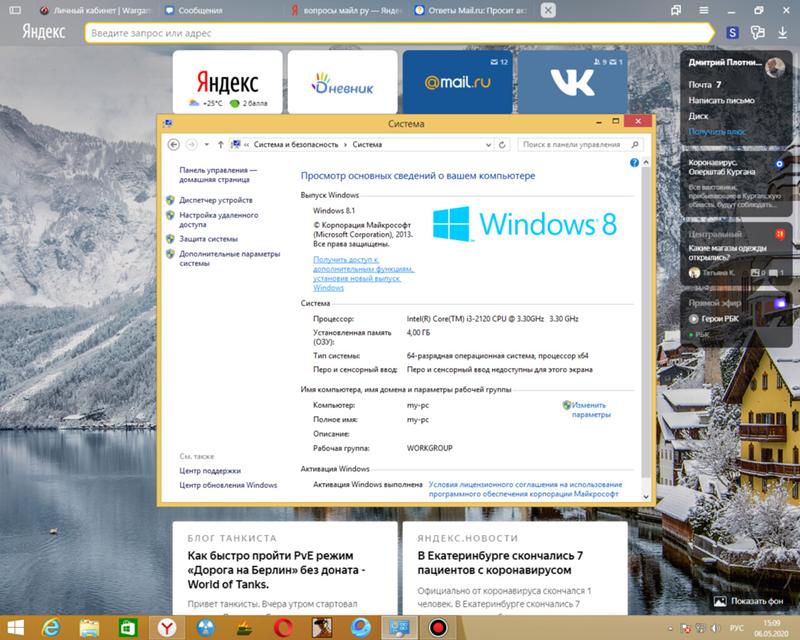This screenshot has width=800, height=640.
Task: Open Настройка удаленного доступа link
Action: (x=218, y=219)
